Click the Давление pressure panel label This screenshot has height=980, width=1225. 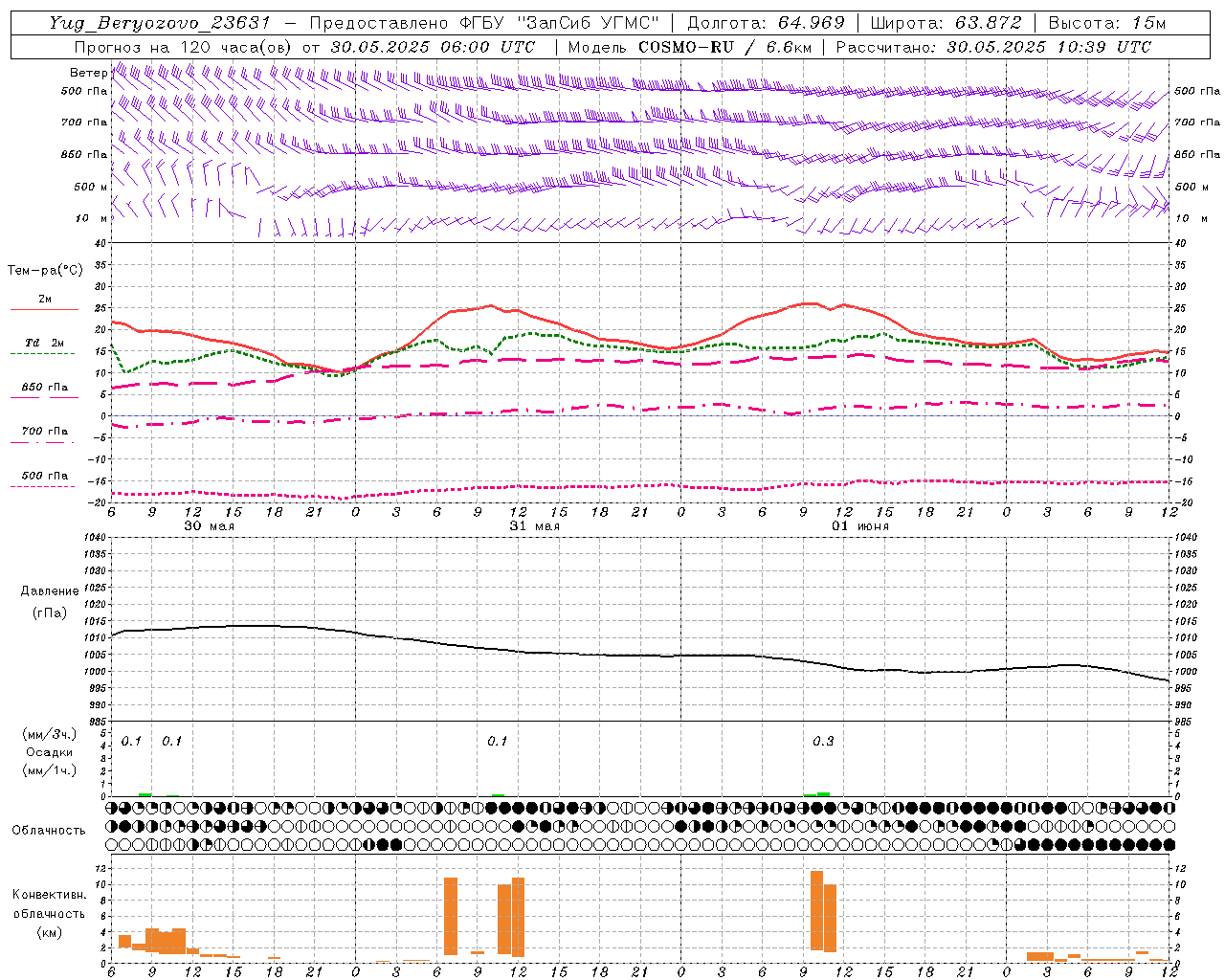[x=50, y=591]
